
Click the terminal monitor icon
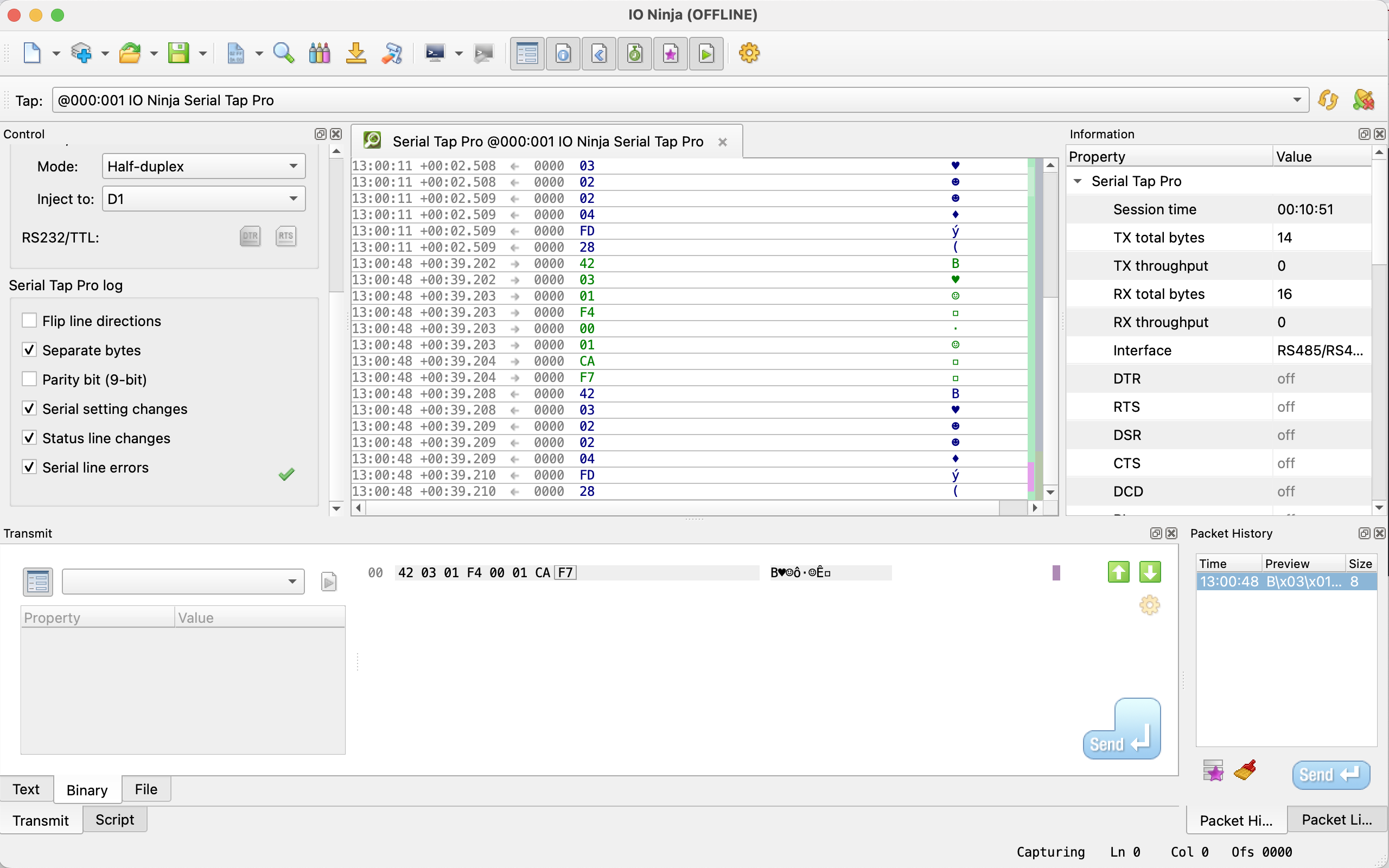[435, 53]
